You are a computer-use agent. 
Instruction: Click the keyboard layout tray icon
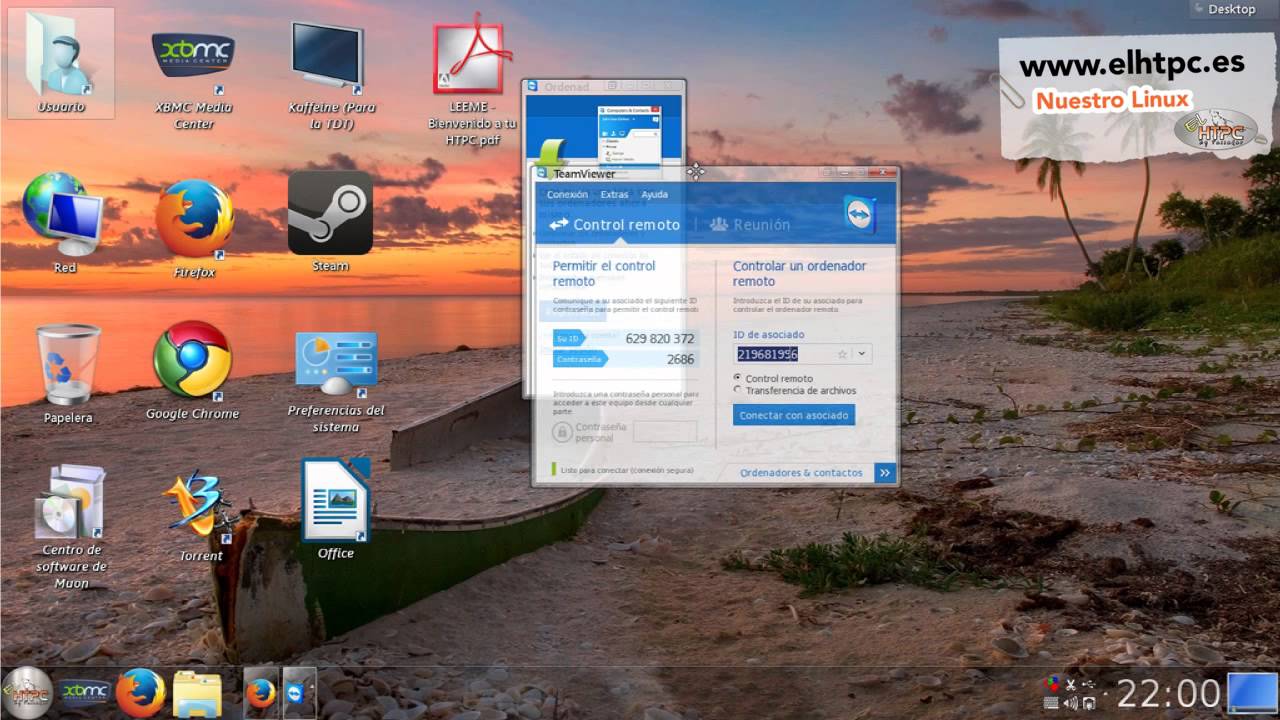pyautogui.click(x=1052, y=703)
